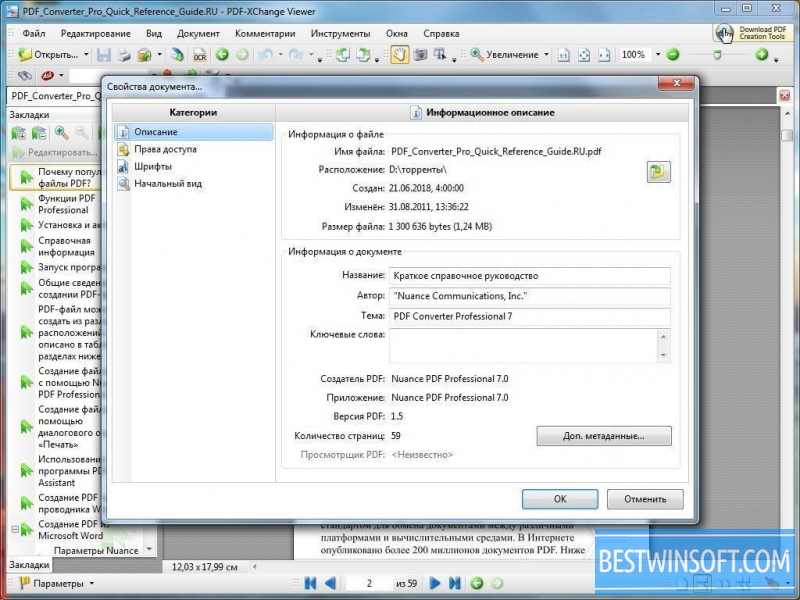Click the Fit Width icon
The image size is (800, 600).
point(604,55)
